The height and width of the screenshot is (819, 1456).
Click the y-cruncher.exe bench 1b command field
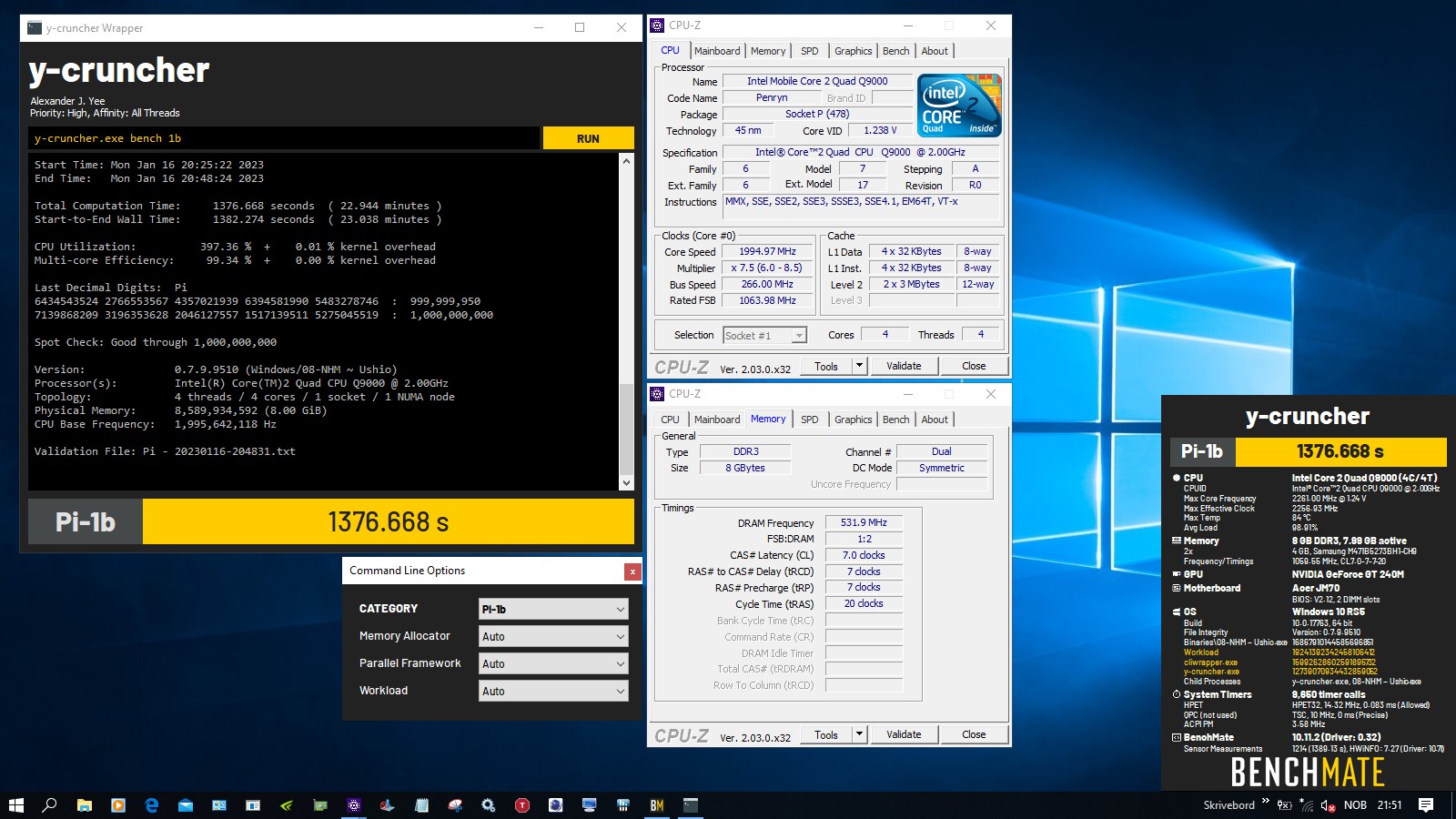click(284, 138)
